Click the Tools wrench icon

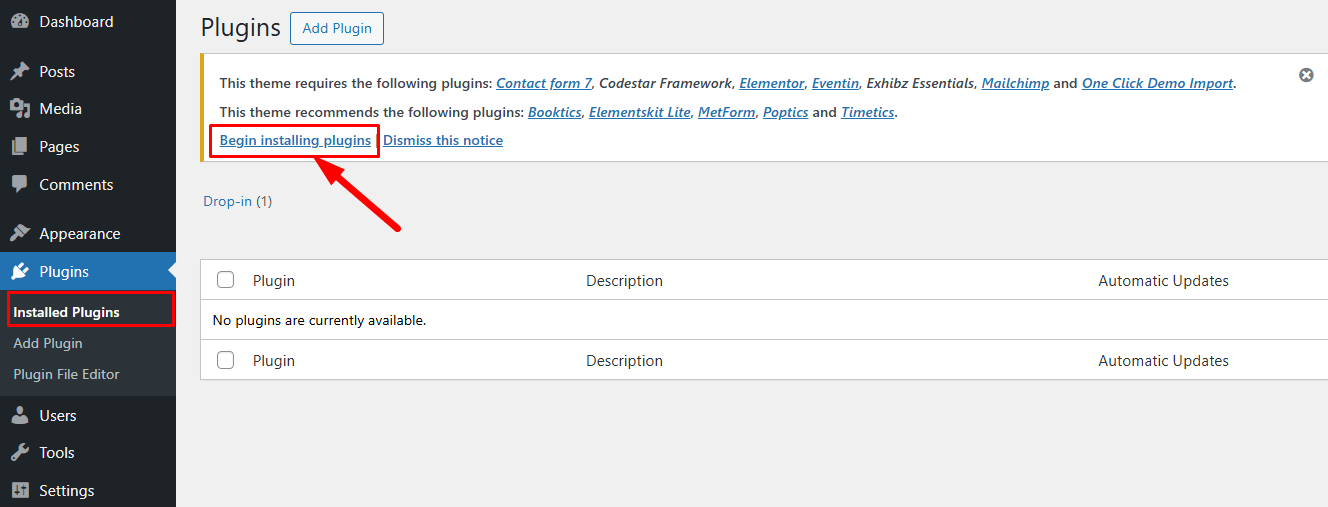[x=19, y=452]
